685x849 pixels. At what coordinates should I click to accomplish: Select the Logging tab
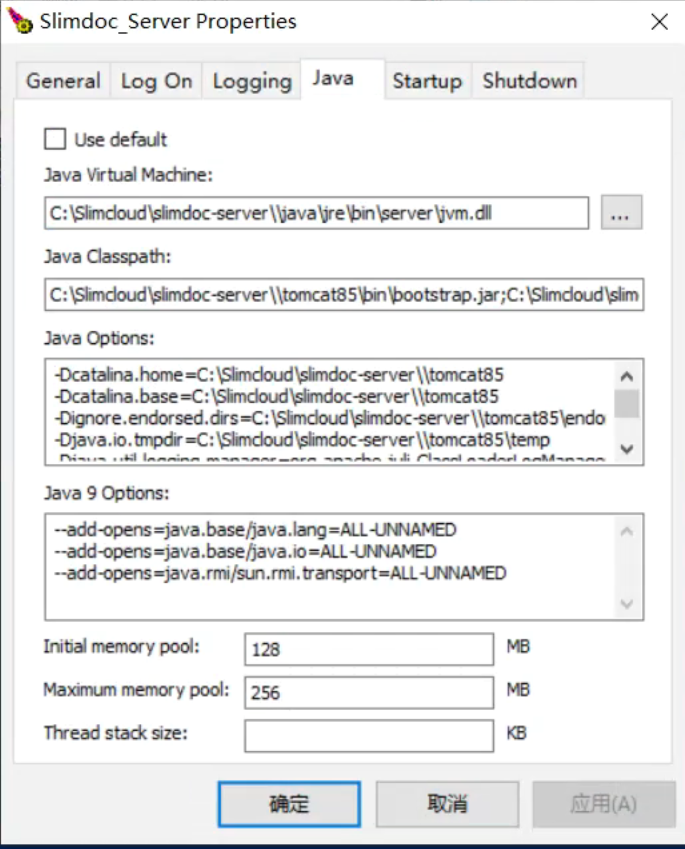252,81
